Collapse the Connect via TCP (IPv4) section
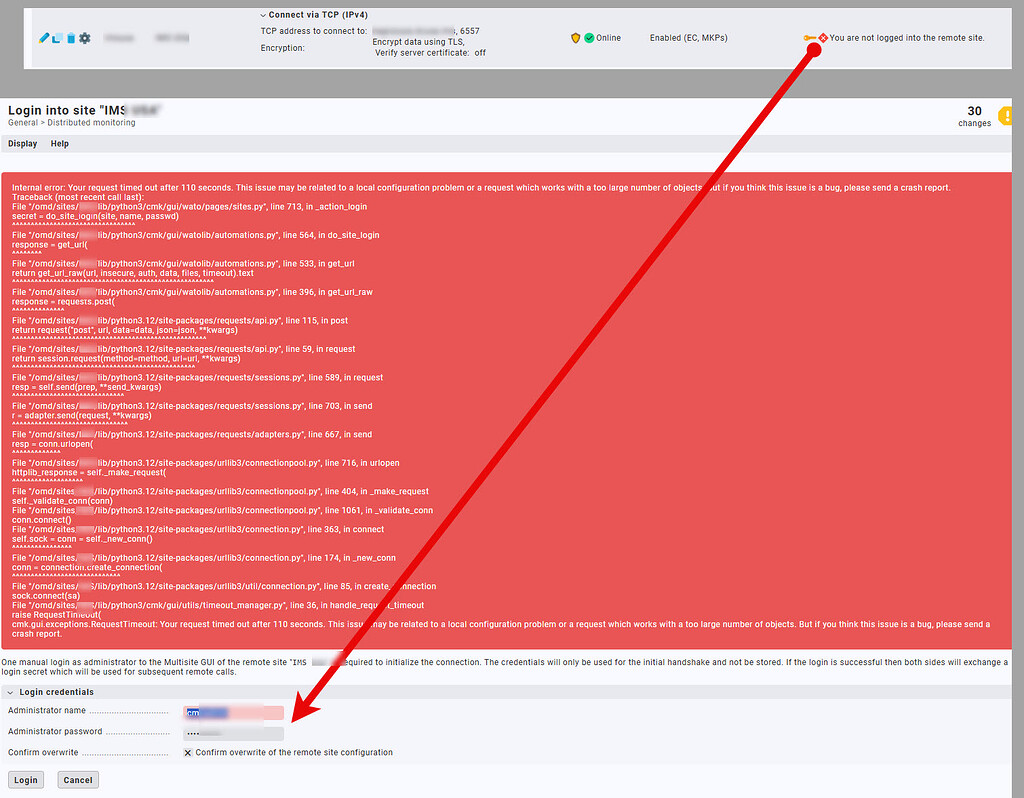This screenshot has height=798, width=1024. click(x=263, y=15)
